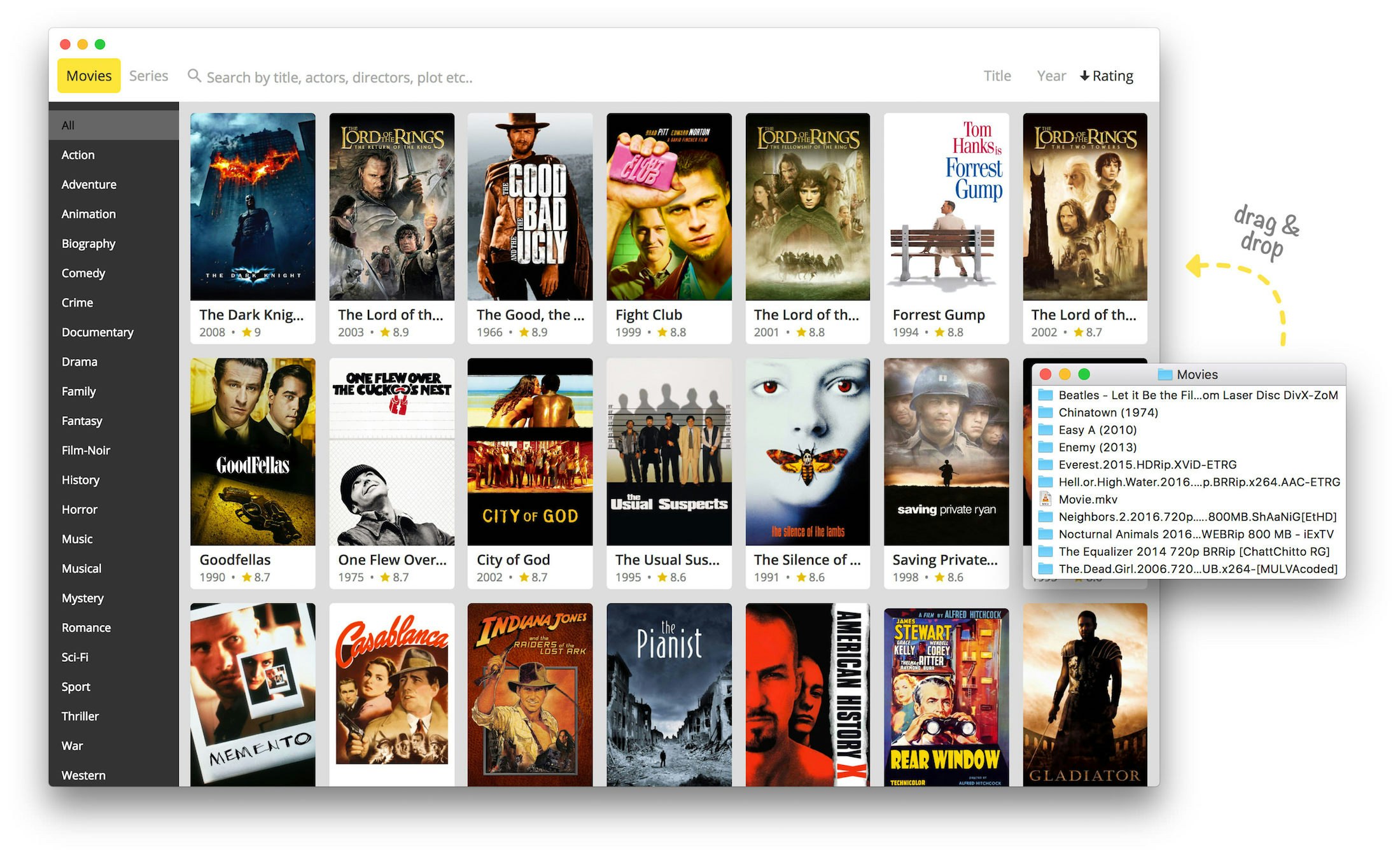Click the folder icon next to Easy A (2010)

1044,430
